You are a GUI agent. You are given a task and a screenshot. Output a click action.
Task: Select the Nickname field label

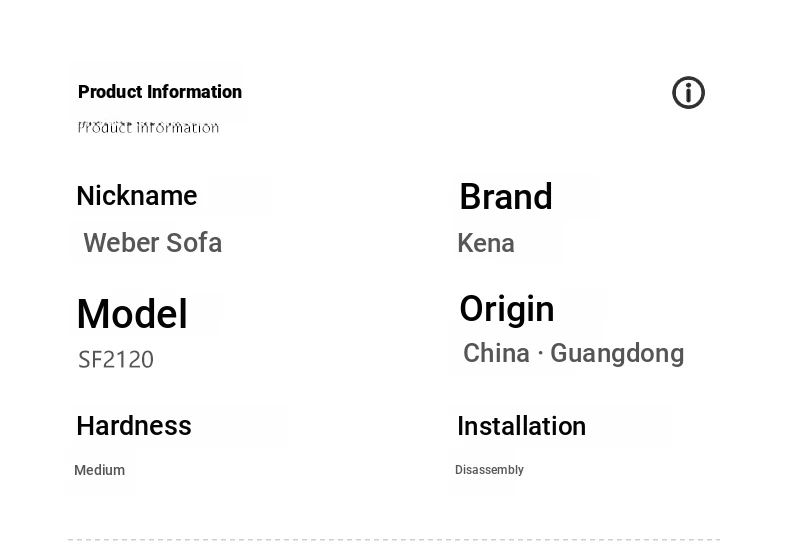[137, 196]
